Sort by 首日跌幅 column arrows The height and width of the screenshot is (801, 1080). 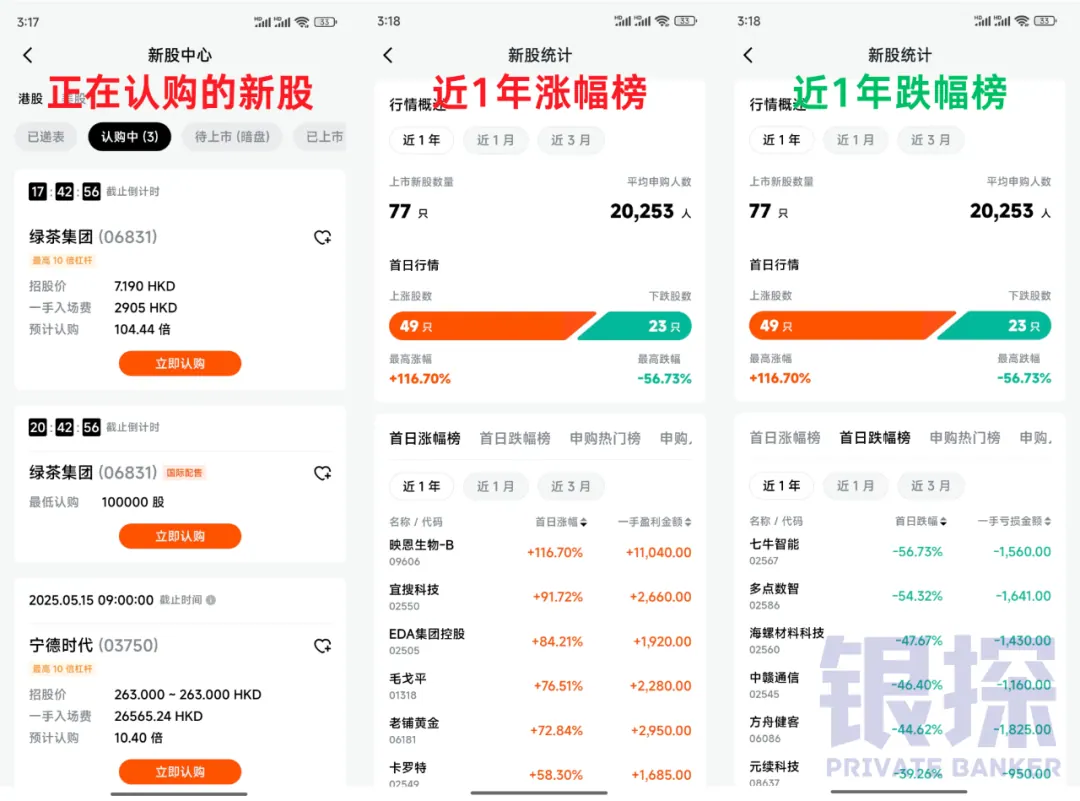tap(944, 522)
